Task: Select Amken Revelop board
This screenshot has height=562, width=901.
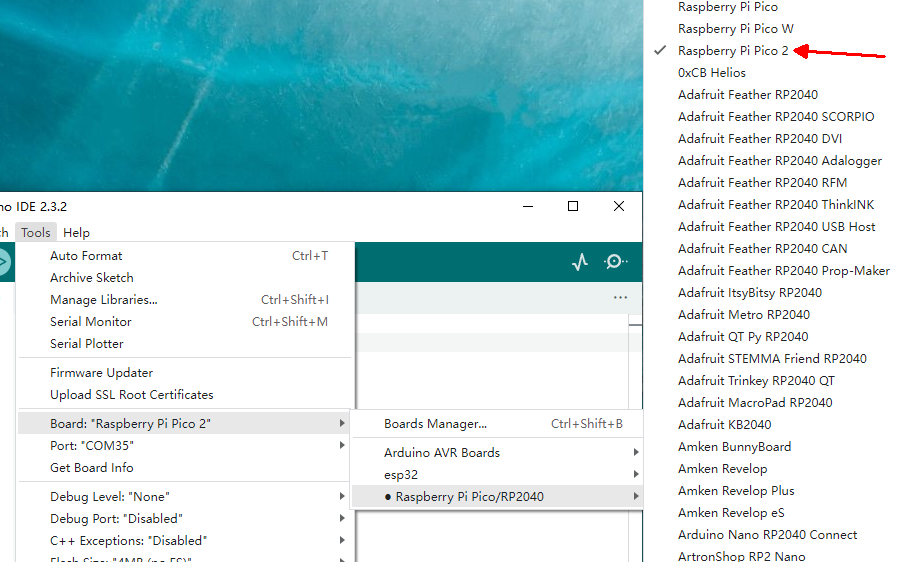Action: coord(722,469)
